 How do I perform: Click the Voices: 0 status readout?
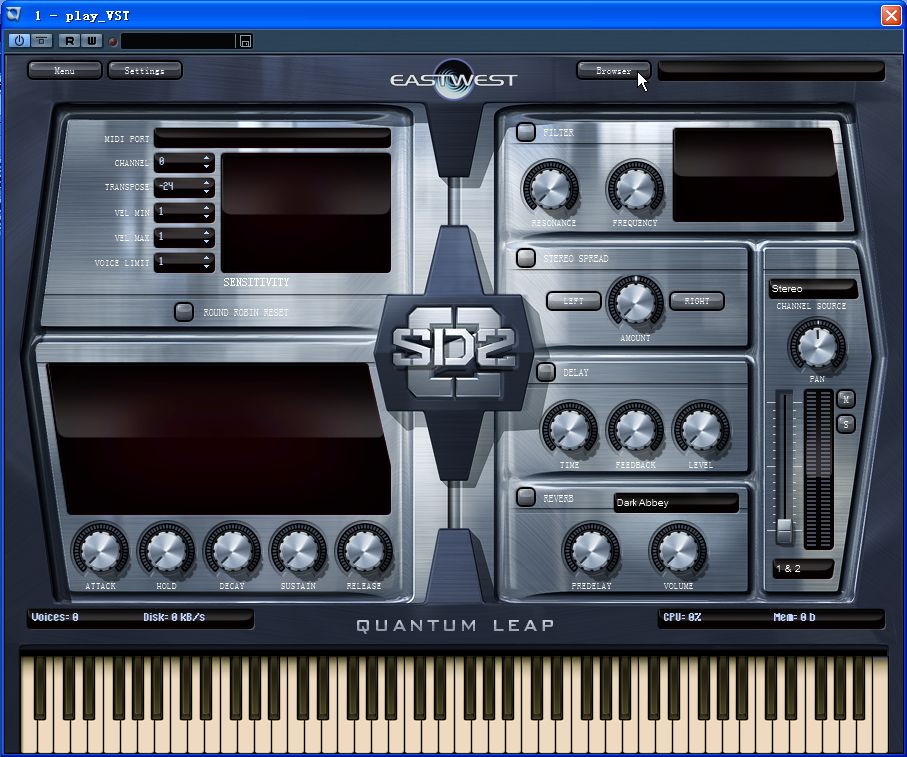55,617
